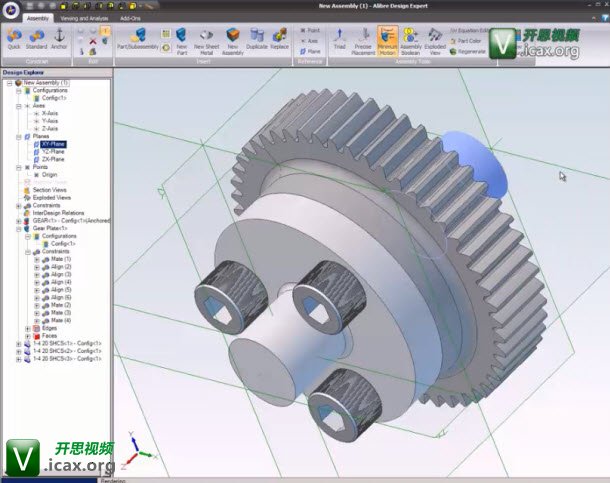Expand the Faces node
The height and width of the screenshot is (483, 610).
coord(28,336)
